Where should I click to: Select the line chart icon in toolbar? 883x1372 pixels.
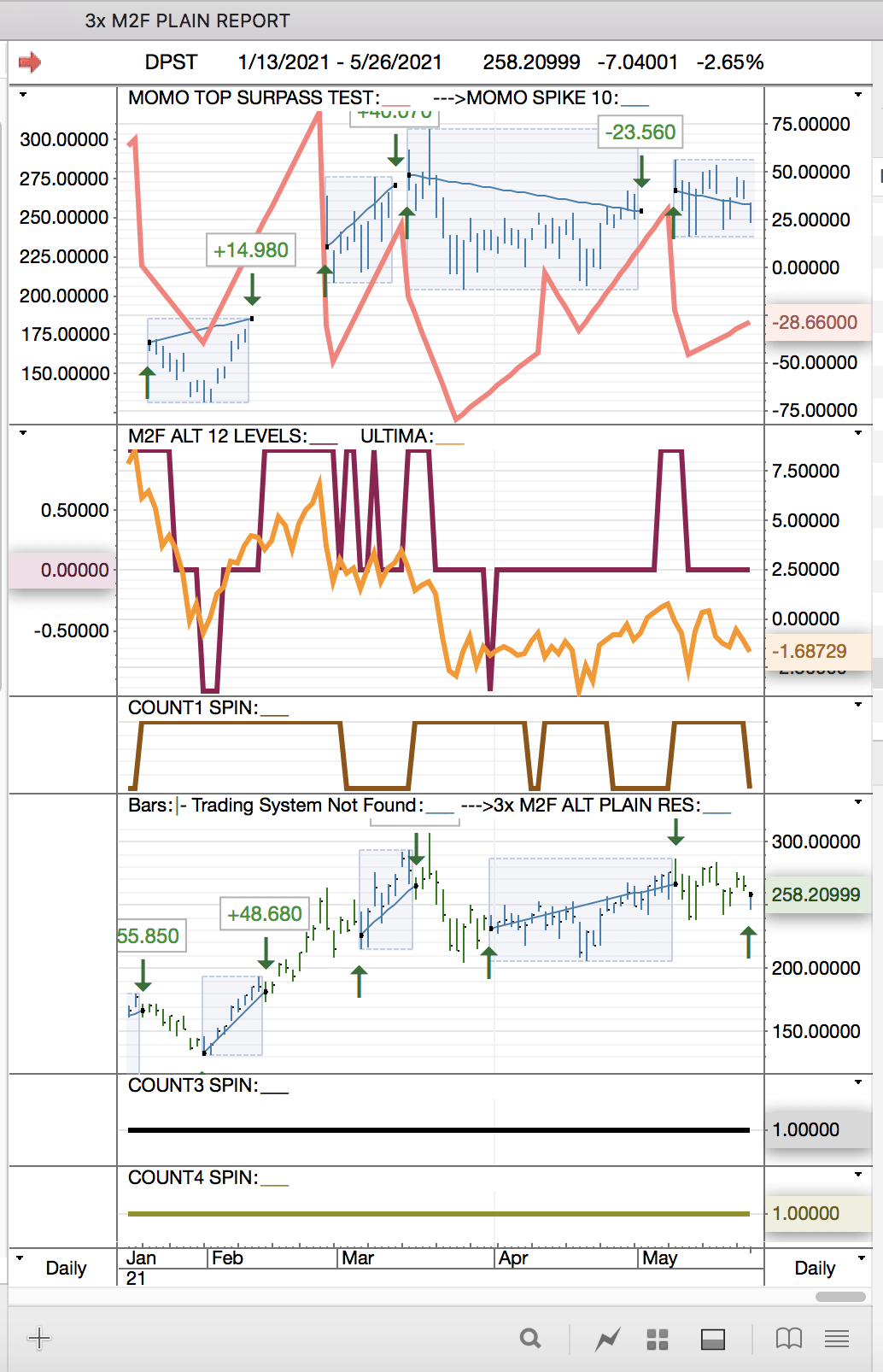tap(607, 1339)
